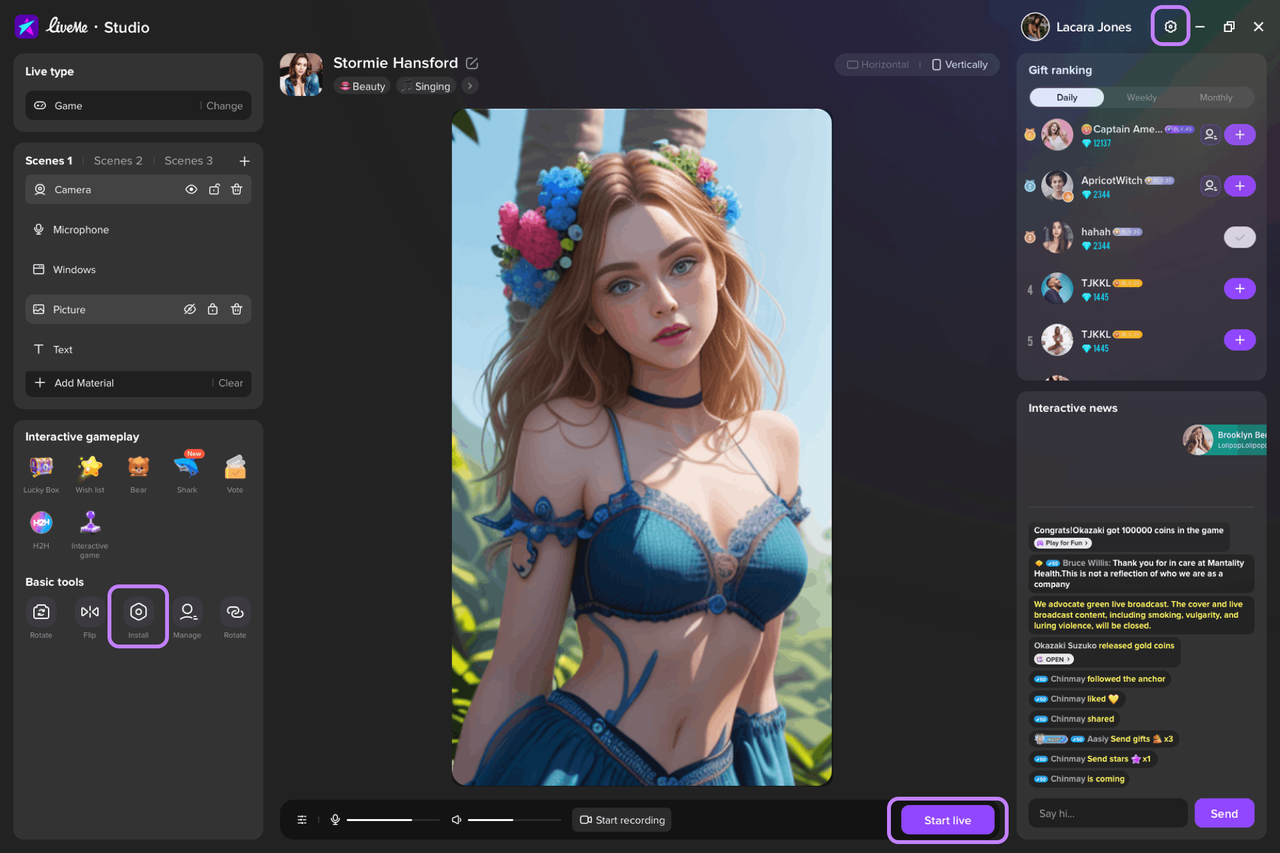
Task: Expand more tags after Singing
Action: (x=470, y=86)
